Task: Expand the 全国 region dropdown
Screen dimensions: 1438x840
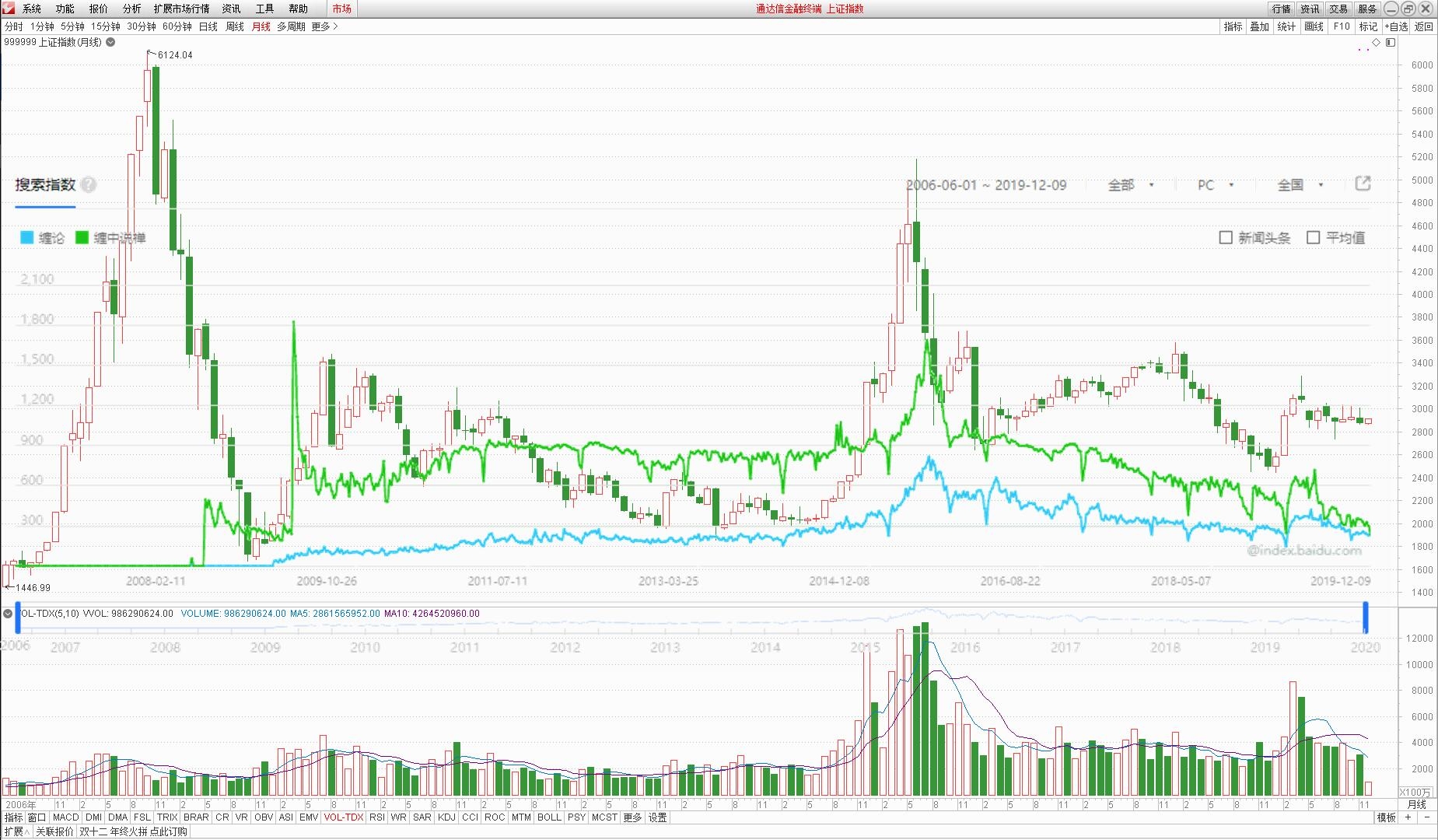Action: pos(1300,185)
